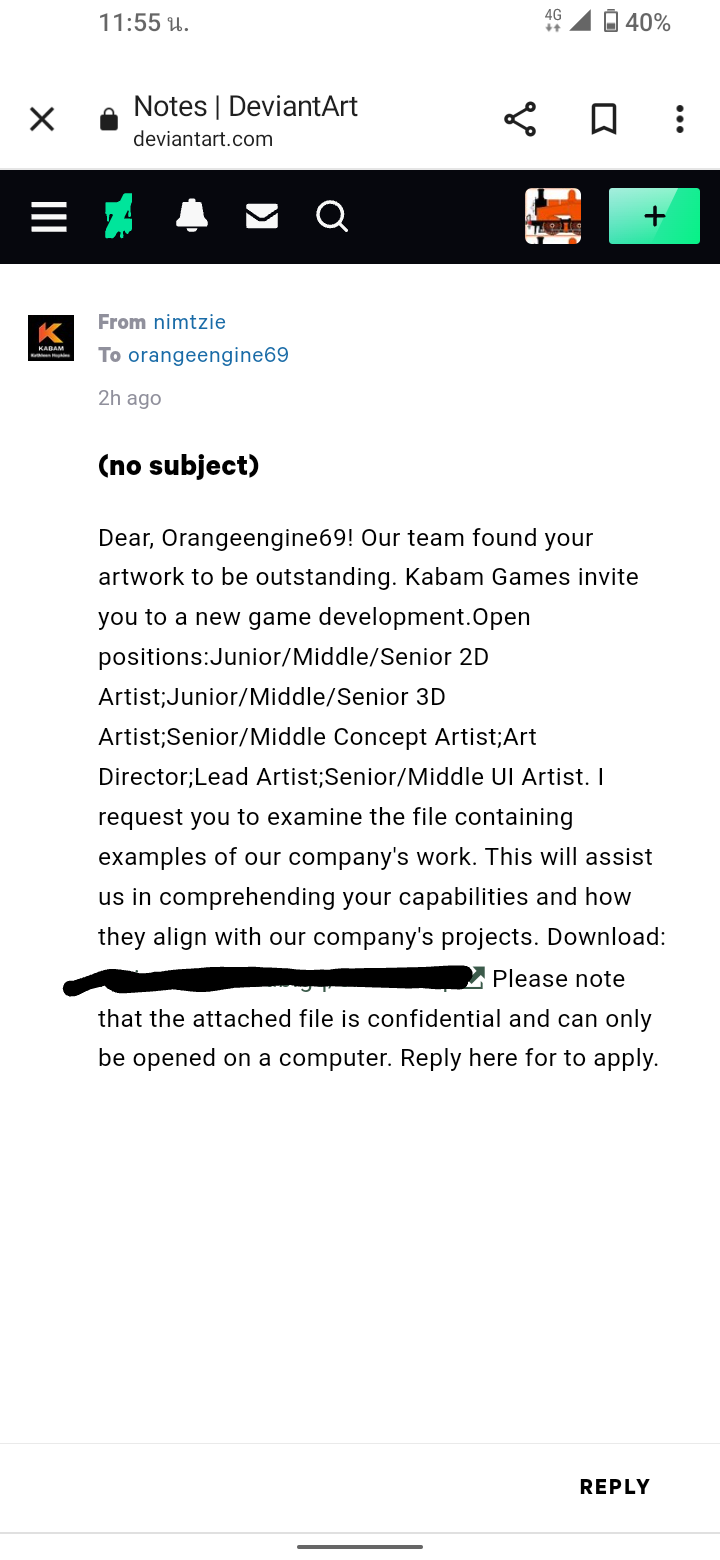This screenshot has width=720, height=1560.
Task: Tap the battery icon in status bar
Action: click(x=611, y=21)
